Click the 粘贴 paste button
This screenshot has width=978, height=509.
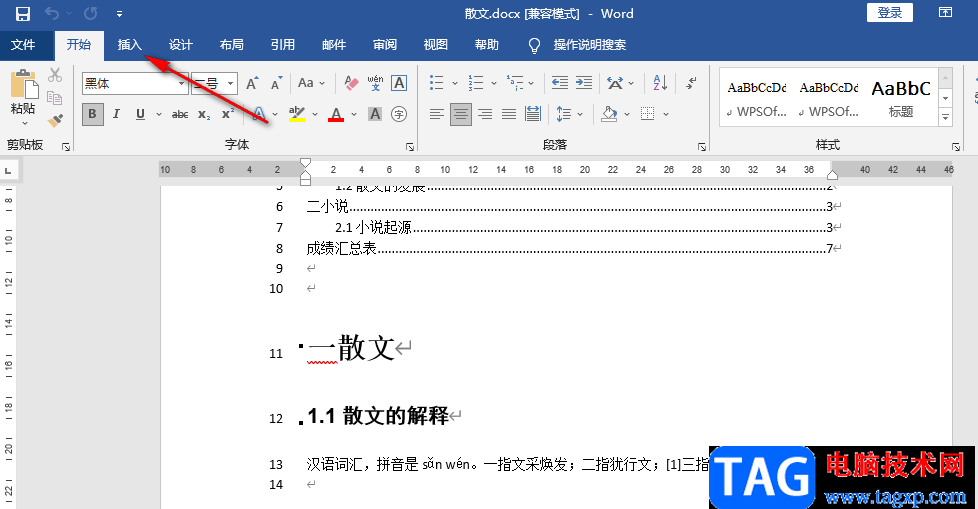(23, 97)
